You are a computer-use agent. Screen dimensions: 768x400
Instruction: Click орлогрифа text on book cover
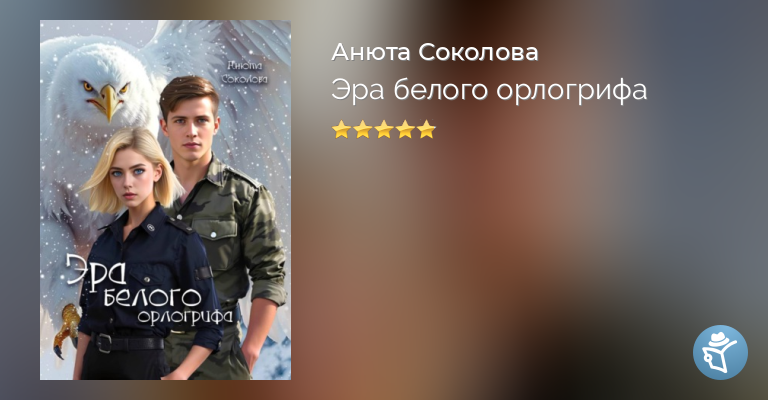click(x=185, y=317)
